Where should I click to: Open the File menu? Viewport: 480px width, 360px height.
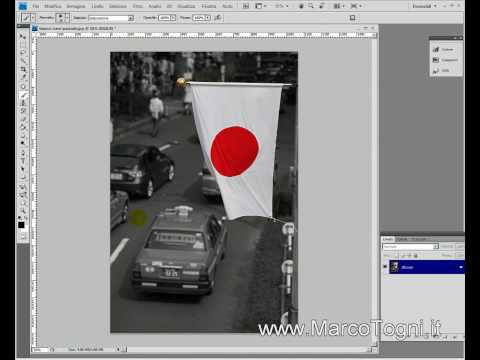point(36,6)
